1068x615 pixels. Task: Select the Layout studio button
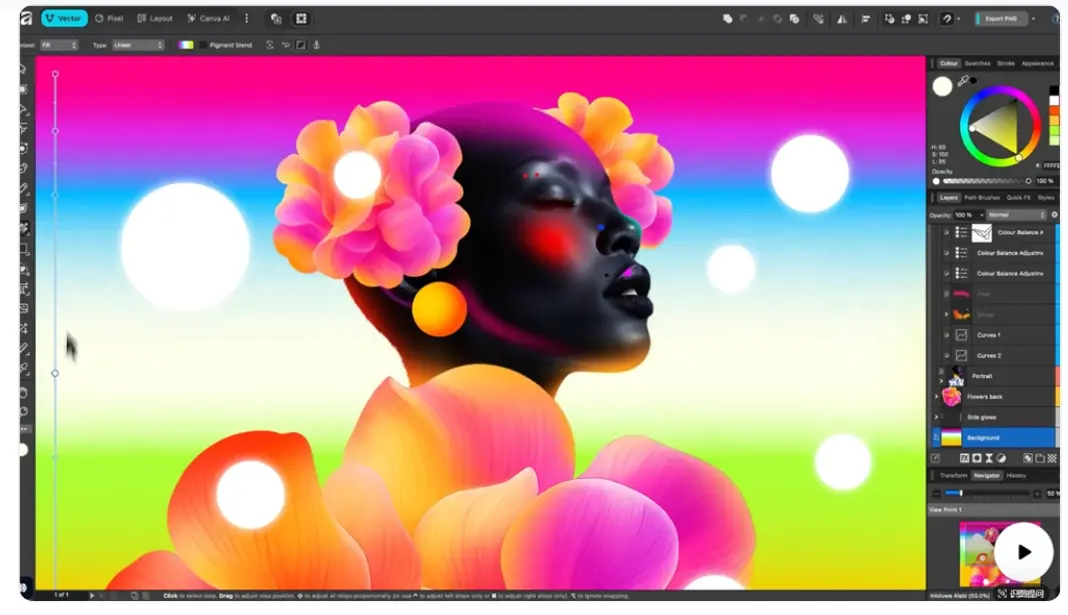point(155,18)
